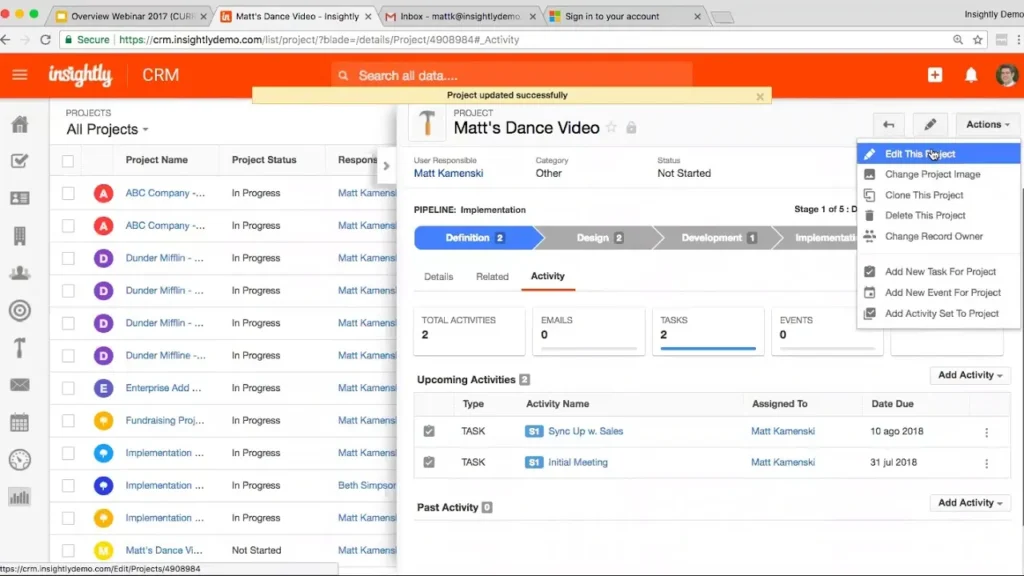This screenshot has width=1024, height=576.
Task: Check the select-all projects checkbox
Action: tap(68, 160)
